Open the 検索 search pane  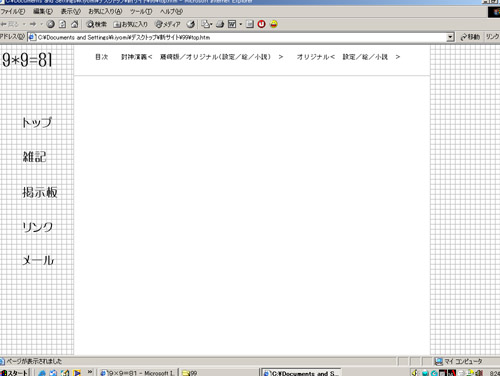pos(97,24)
